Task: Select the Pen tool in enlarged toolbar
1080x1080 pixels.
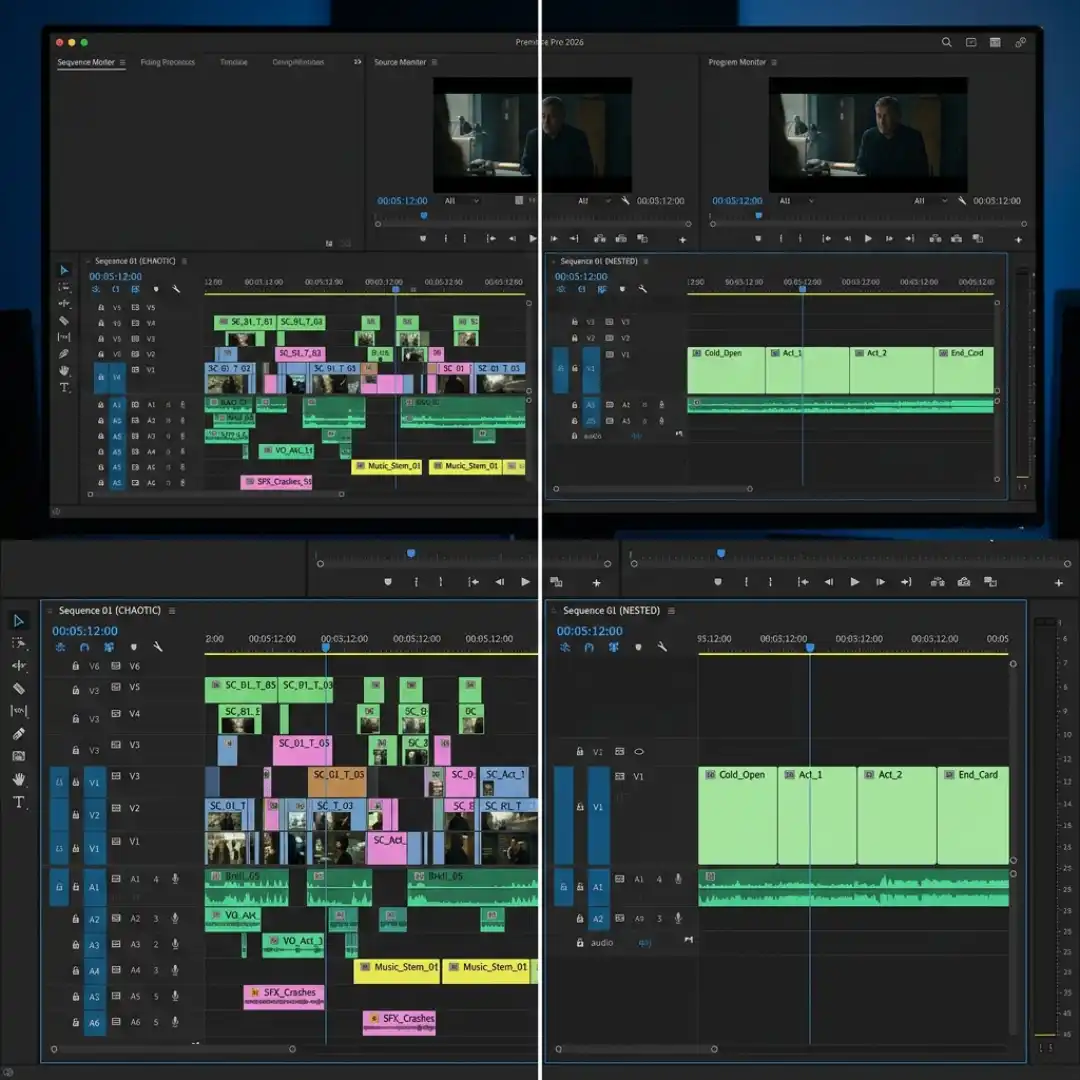Action: [19, 734]
